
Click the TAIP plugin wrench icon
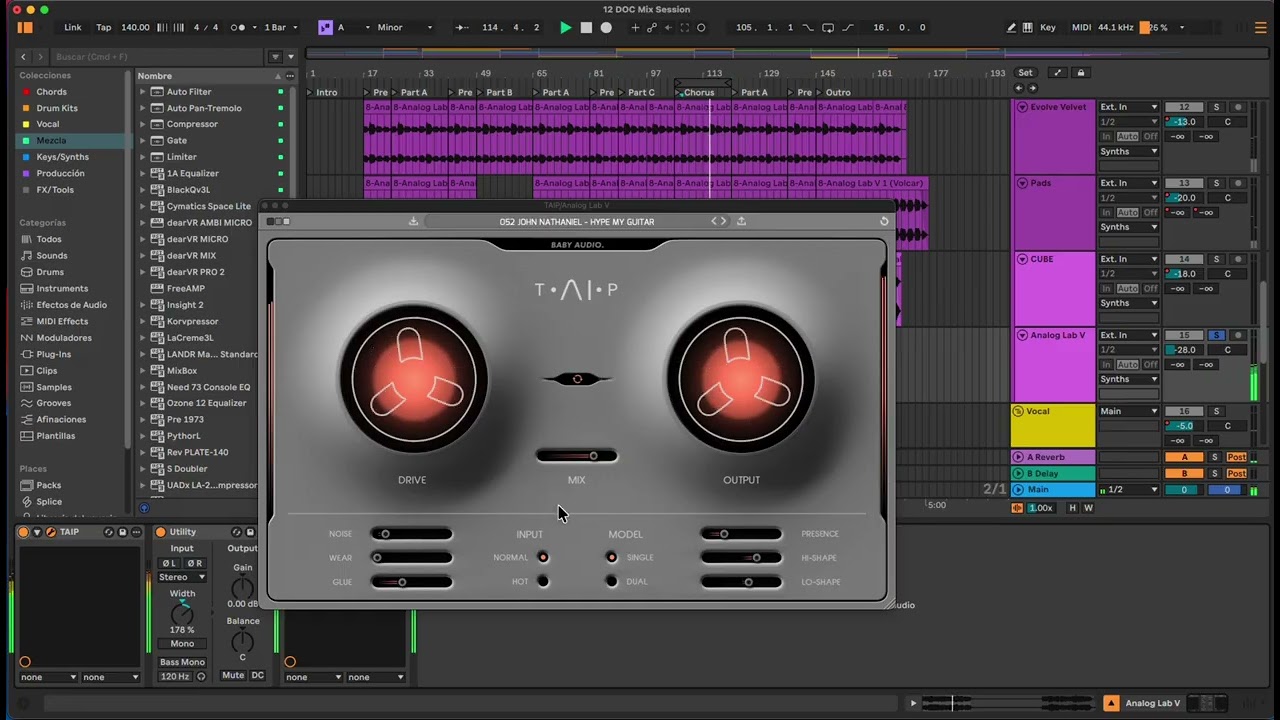coord(51,532)
